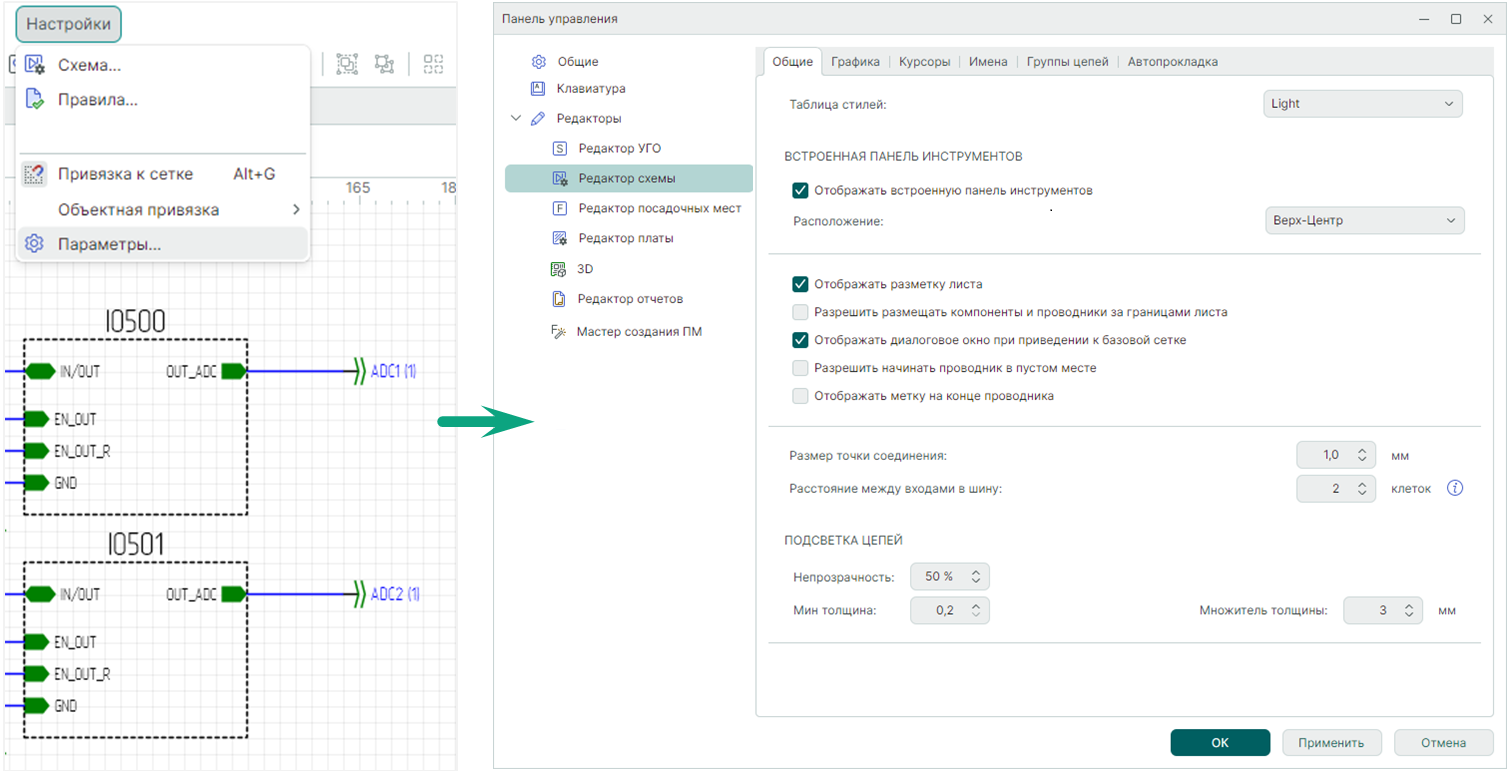The height and width of the screenshot is (771, 1509).
Task: Click the УГО editor icon in sidebar
Action: coord(560,149)
